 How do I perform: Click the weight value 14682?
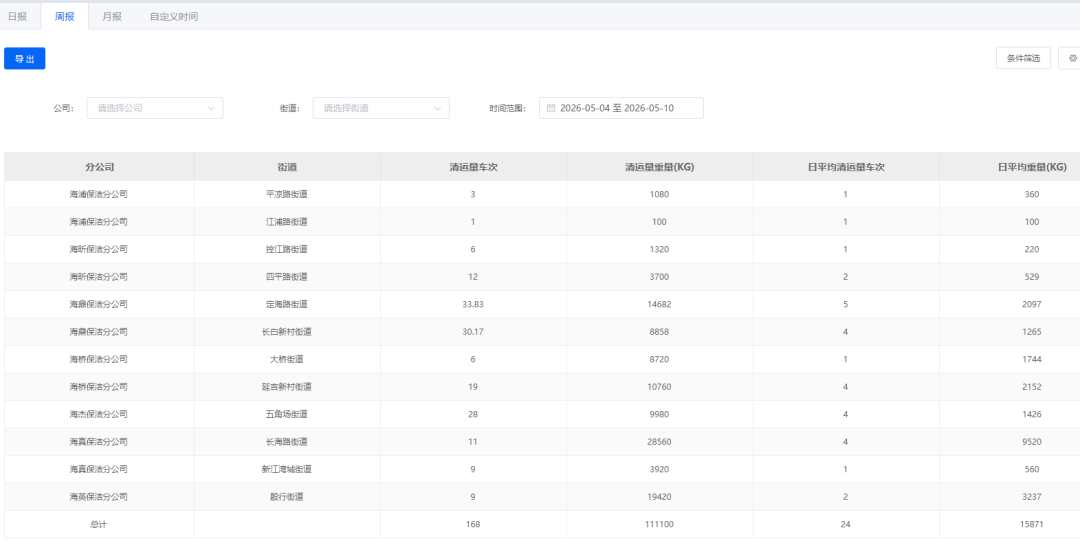click(660, 304)
